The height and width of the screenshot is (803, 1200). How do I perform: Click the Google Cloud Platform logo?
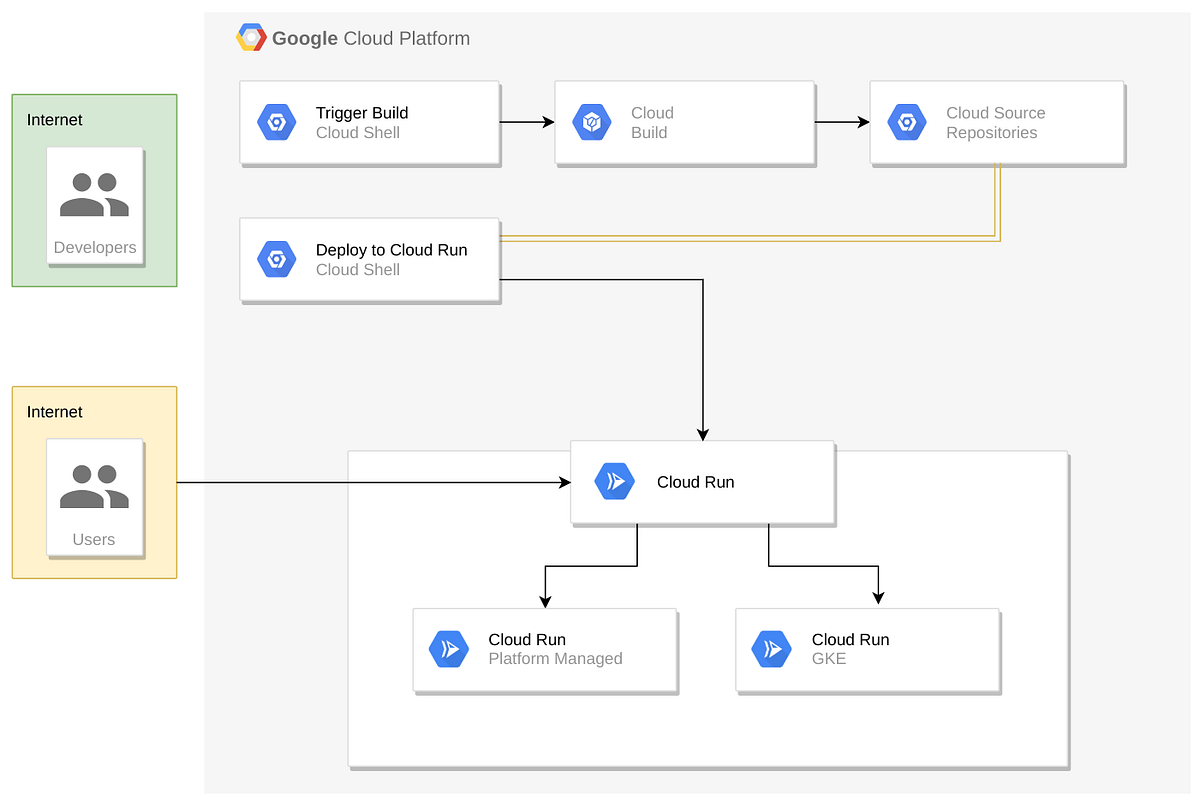251,36
